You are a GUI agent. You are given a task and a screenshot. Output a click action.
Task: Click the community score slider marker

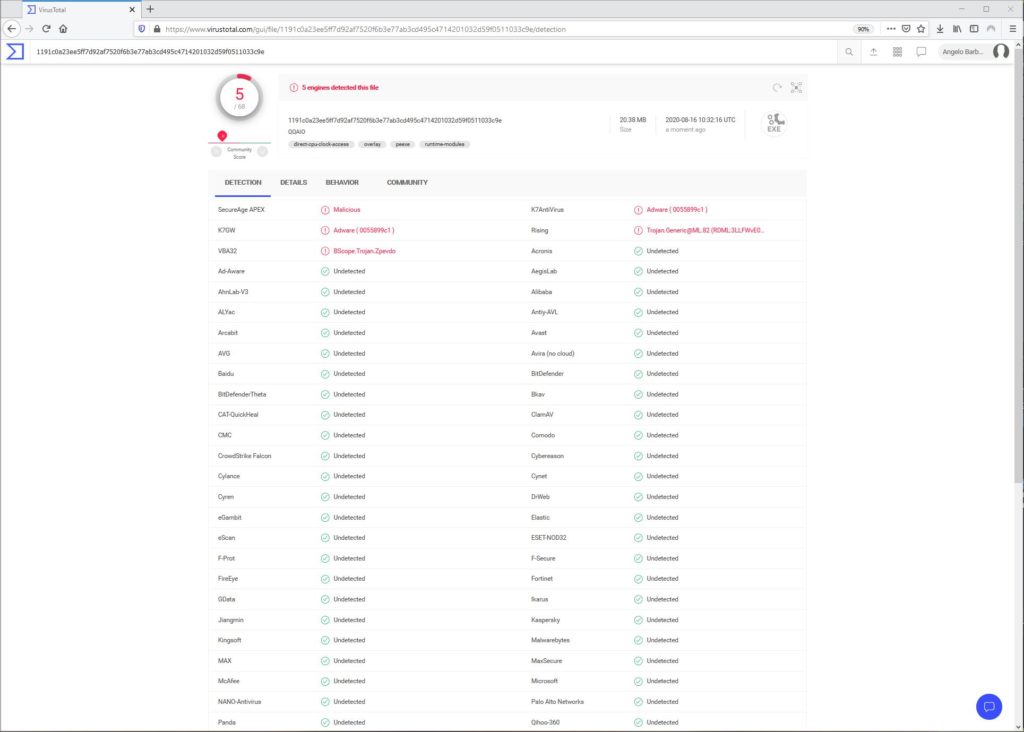click(222, 136)
